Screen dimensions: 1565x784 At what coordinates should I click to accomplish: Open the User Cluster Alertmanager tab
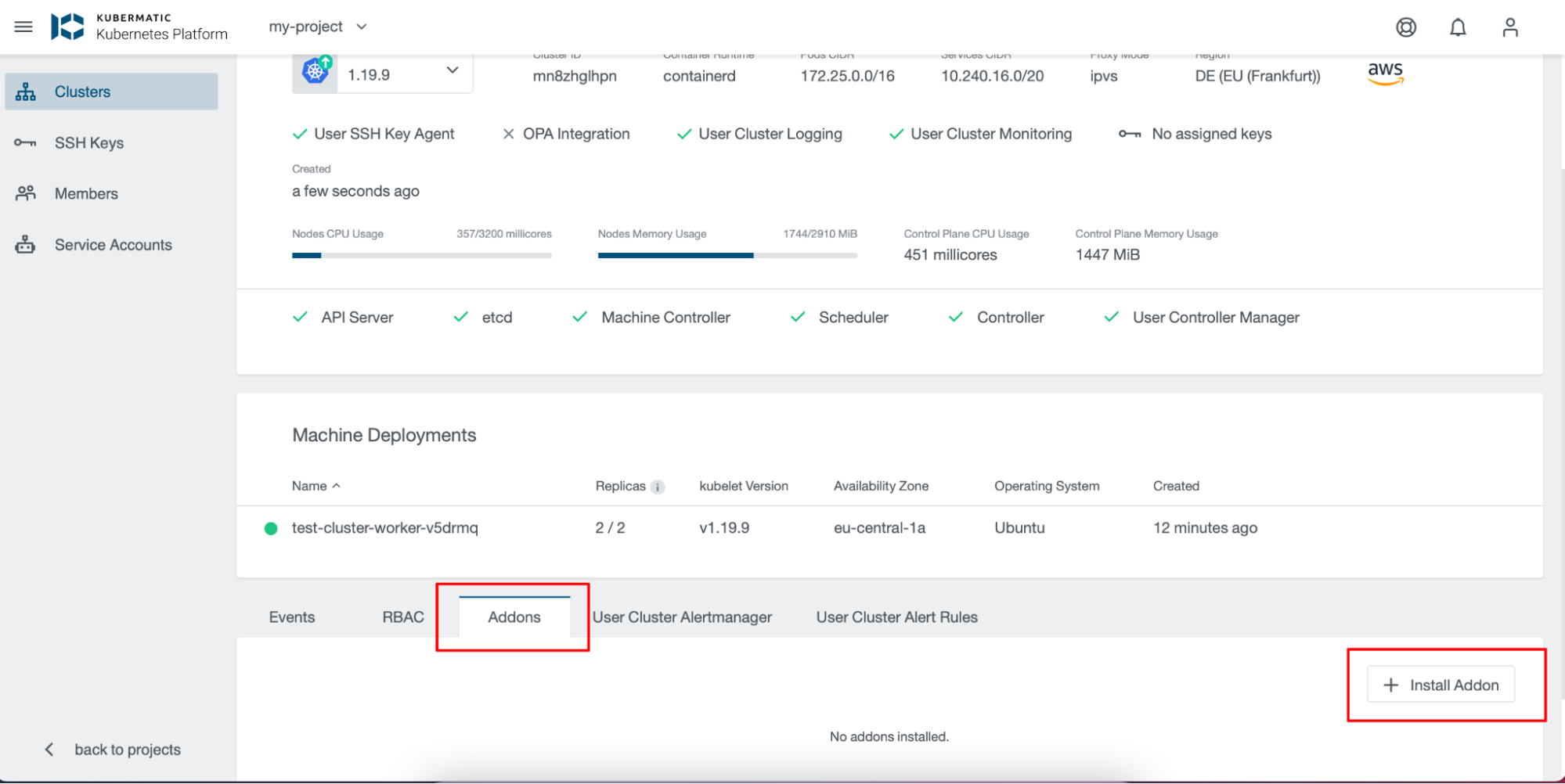(682, 617)
